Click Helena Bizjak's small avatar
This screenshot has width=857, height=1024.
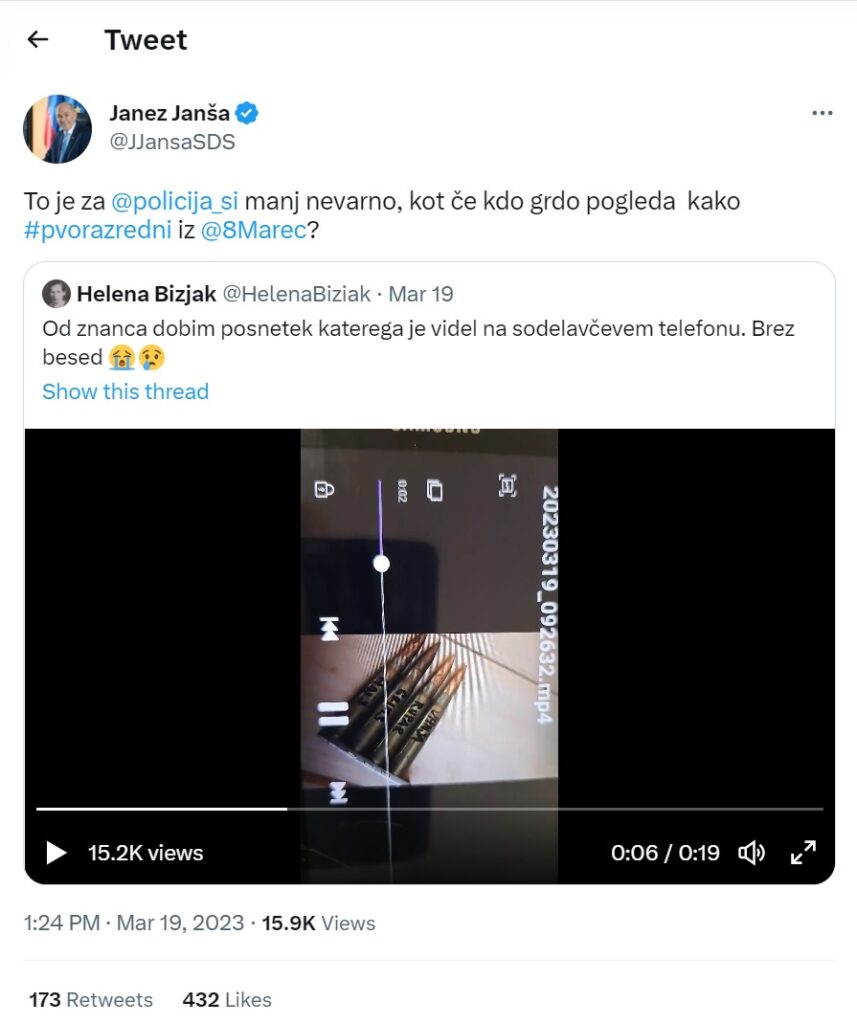click(x=56, y=294)
